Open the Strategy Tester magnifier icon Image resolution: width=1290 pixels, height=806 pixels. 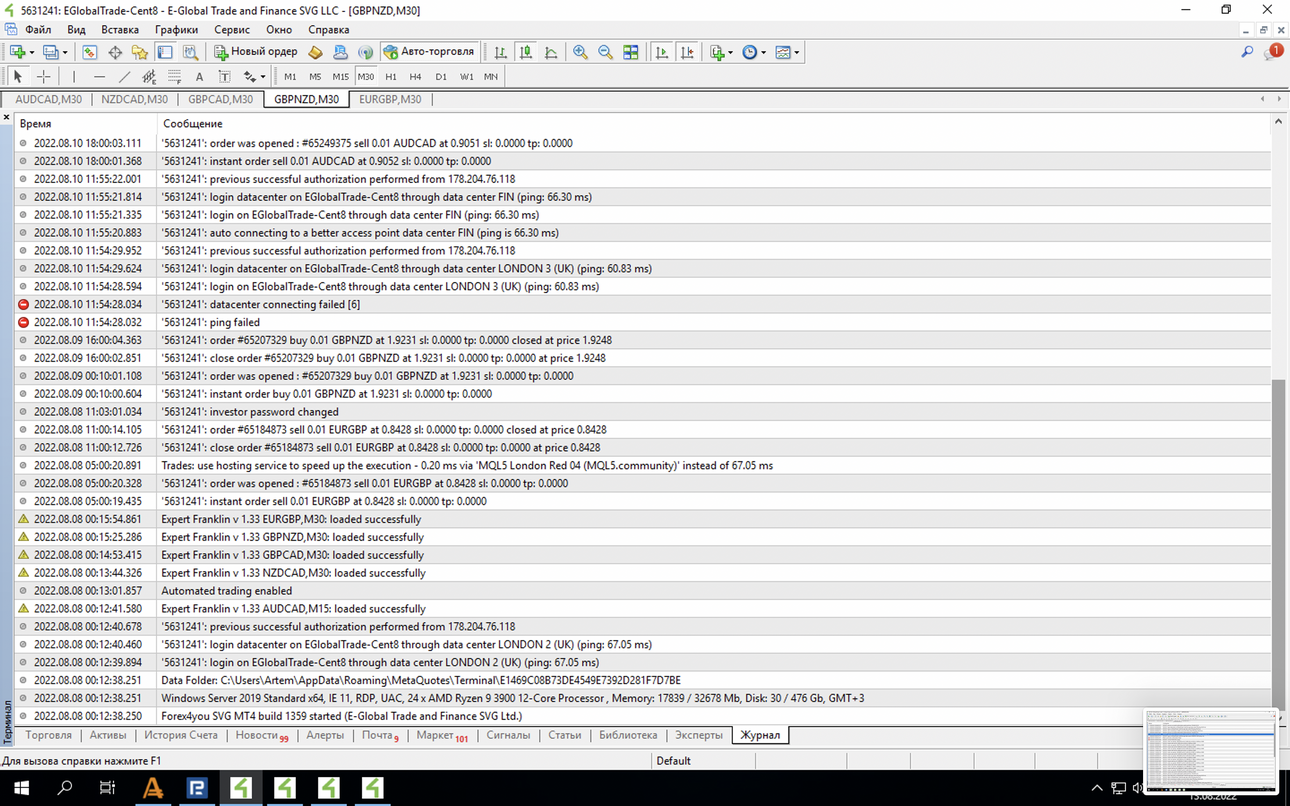point(190,52)
